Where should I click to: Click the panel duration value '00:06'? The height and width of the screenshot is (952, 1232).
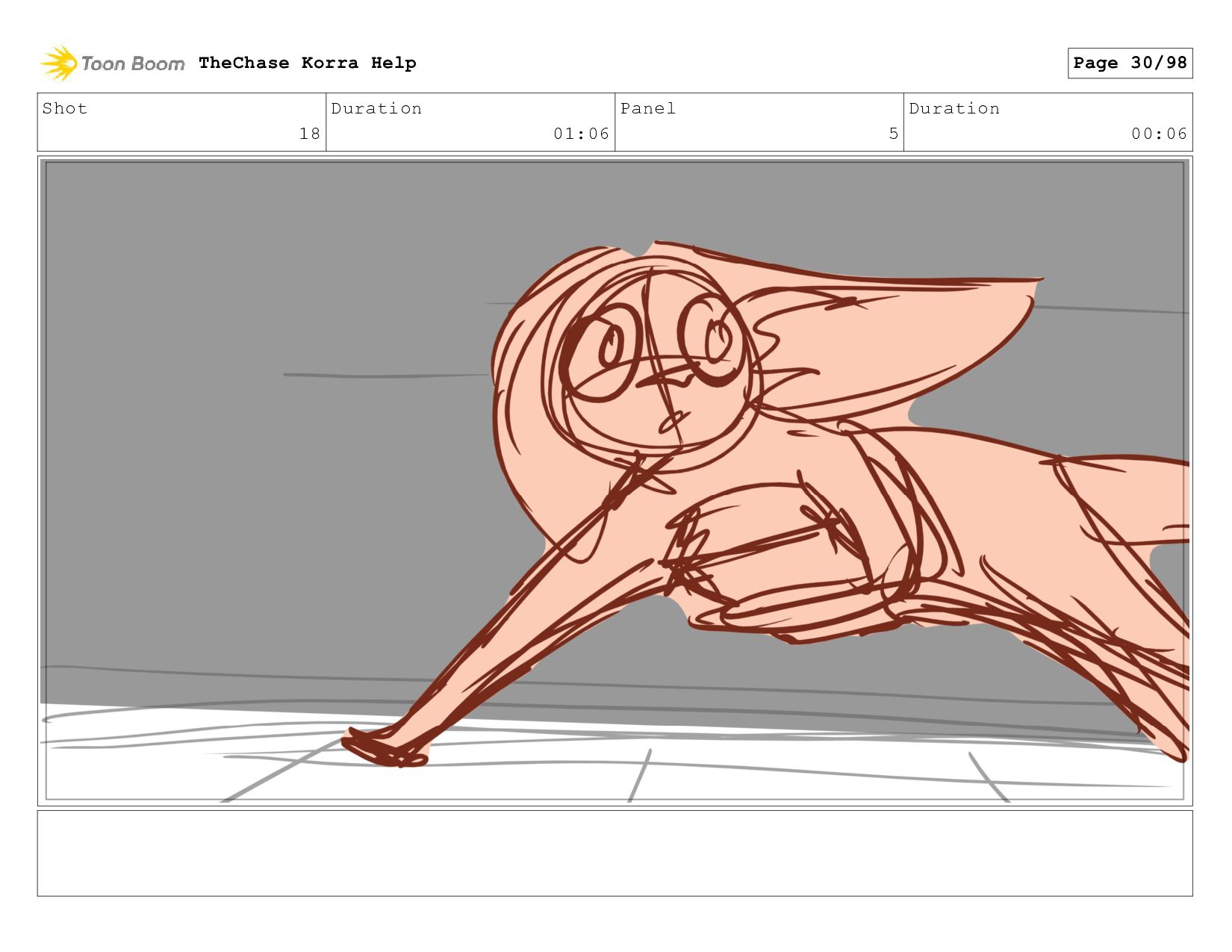[1159, 134]
